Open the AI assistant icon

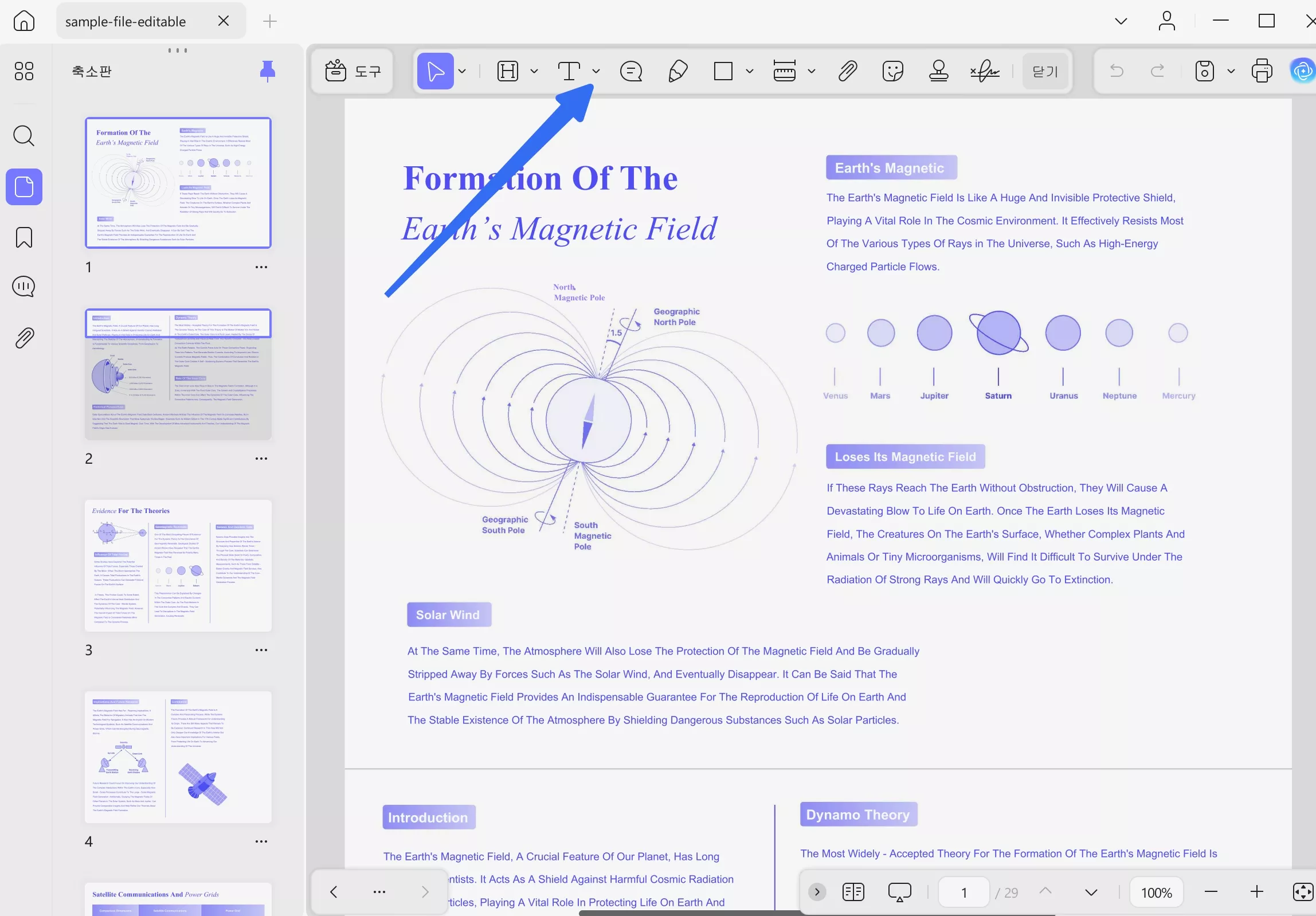tap(1302, 71)
